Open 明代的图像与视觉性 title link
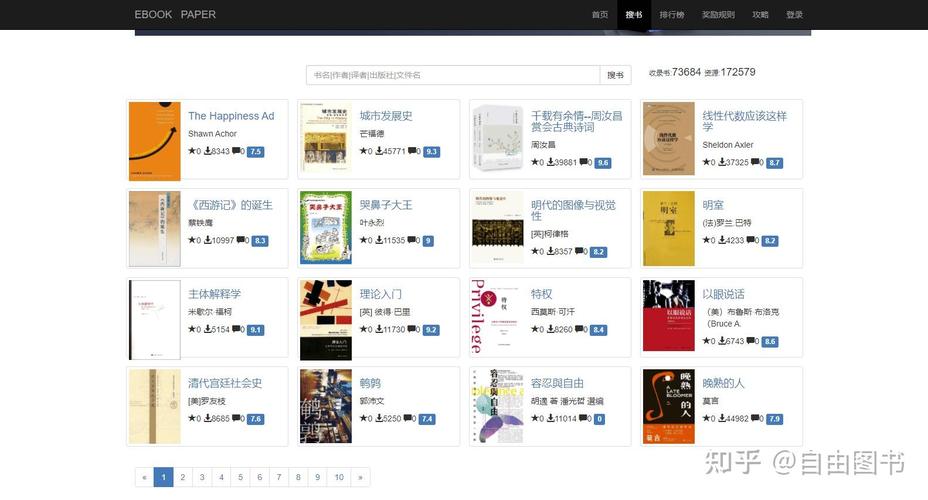Screen dimensions: 928x500 (573, 210)
